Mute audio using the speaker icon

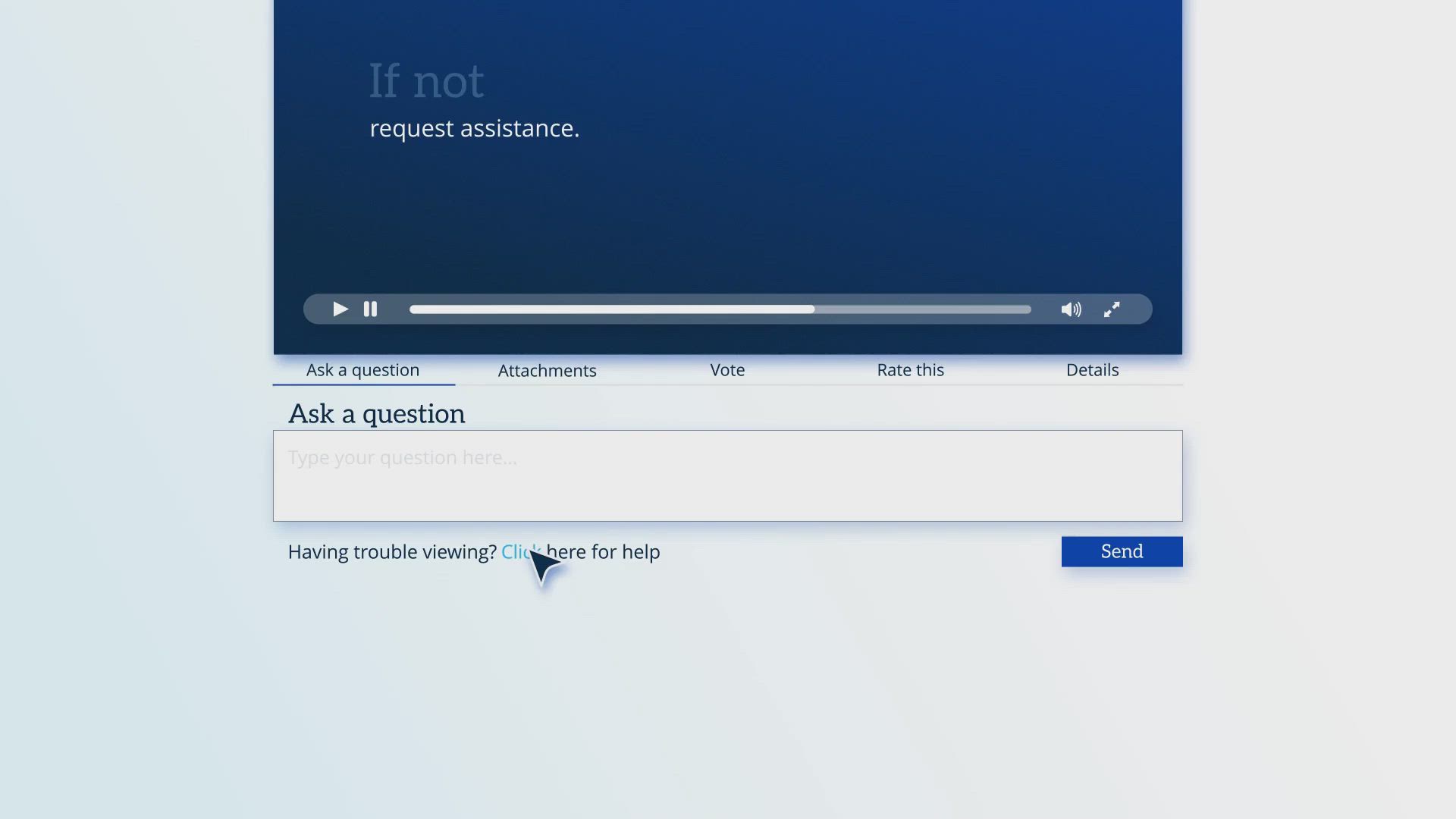coord(1071,309)
